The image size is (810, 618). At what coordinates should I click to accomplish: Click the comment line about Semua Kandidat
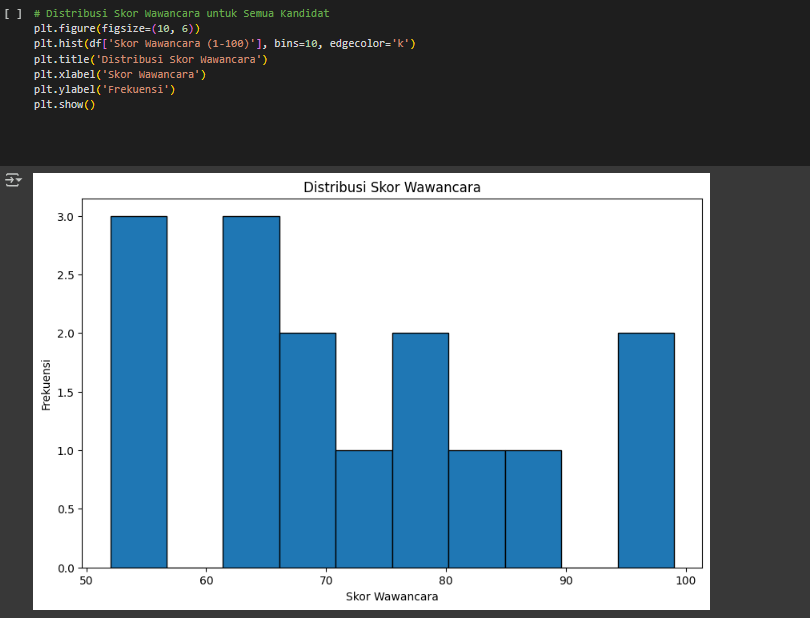pos(180,13)
